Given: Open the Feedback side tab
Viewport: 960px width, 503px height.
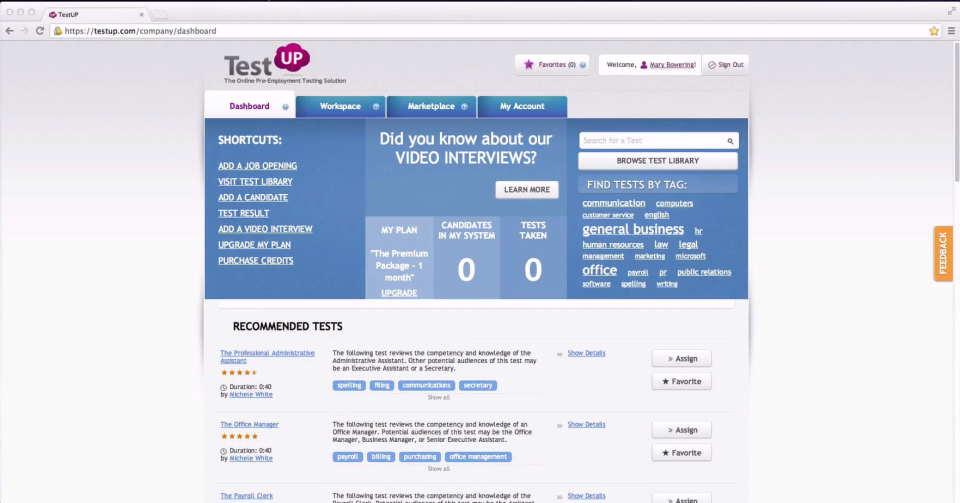Looking at the screenshot, I should pos(943,253).
